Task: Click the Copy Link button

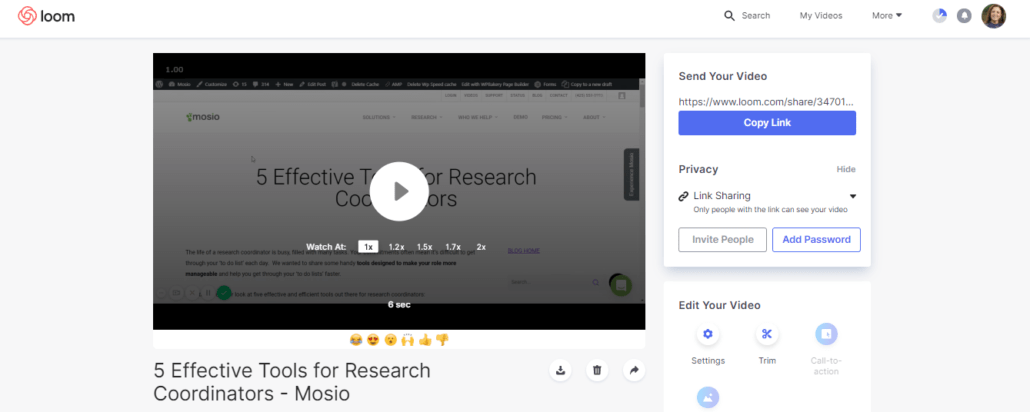Action: [x=767, y=123]
